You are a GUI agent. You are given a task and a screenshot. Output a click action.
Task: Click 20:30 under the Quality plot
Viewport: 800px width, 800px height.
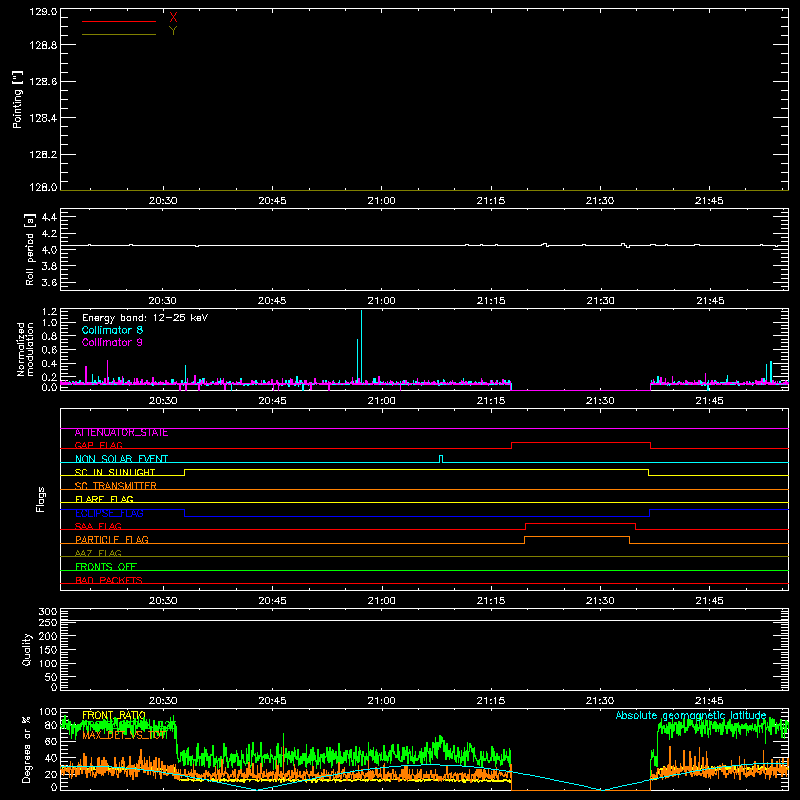point(163,701)
